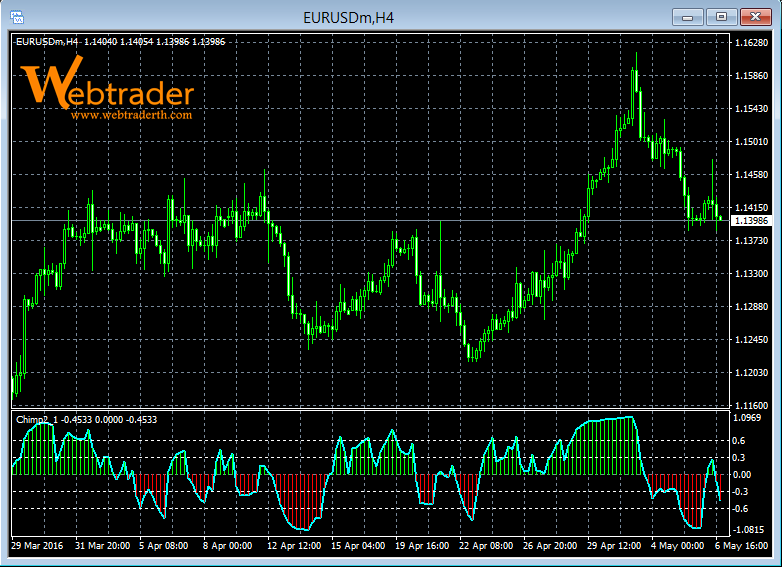The image size is (782, 567).
Task: Click the 1.0969 indicator scale value
Action: coord(747,417)
